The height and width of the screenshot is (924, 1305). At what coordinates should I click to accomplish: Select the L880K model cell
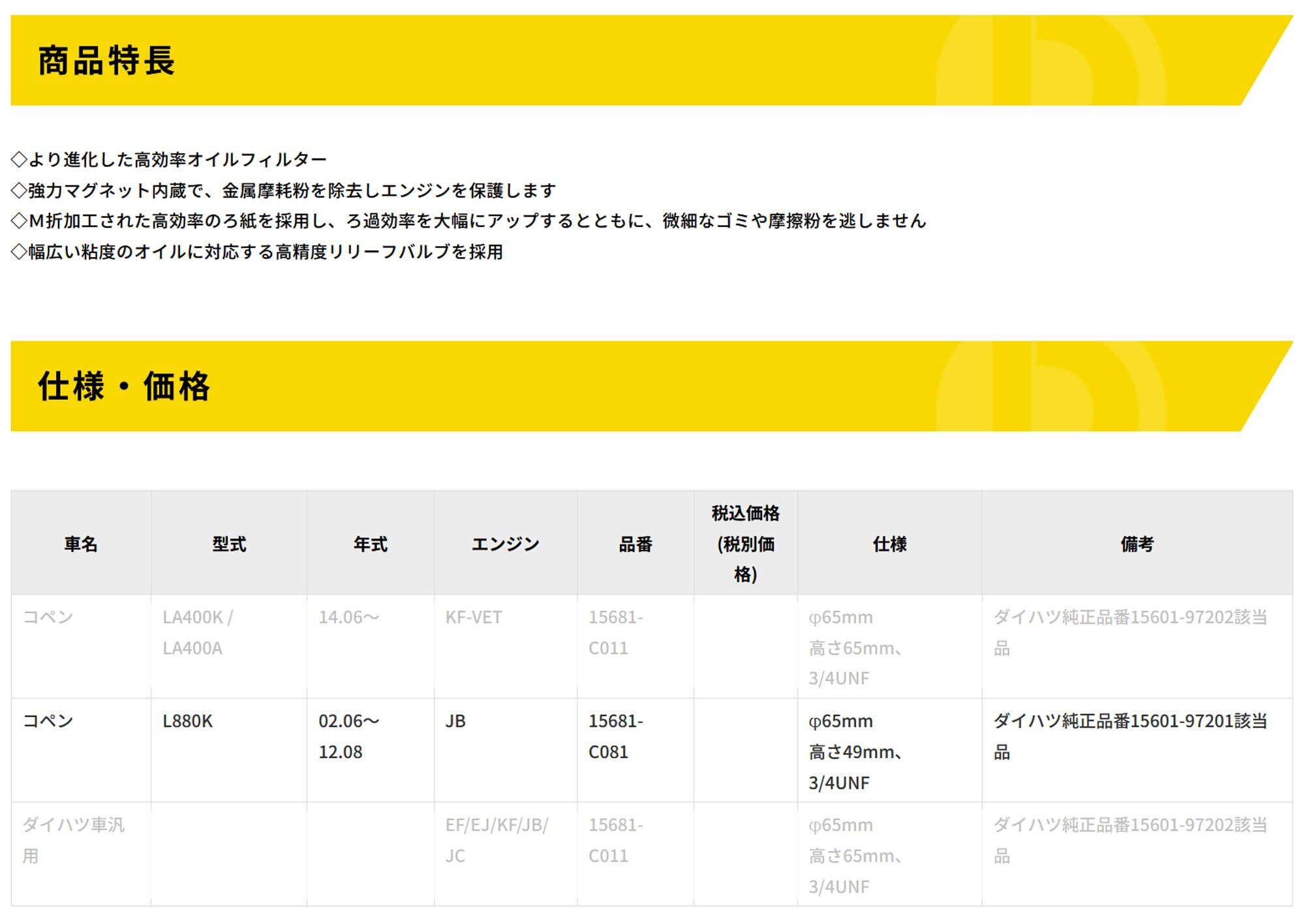188,721
